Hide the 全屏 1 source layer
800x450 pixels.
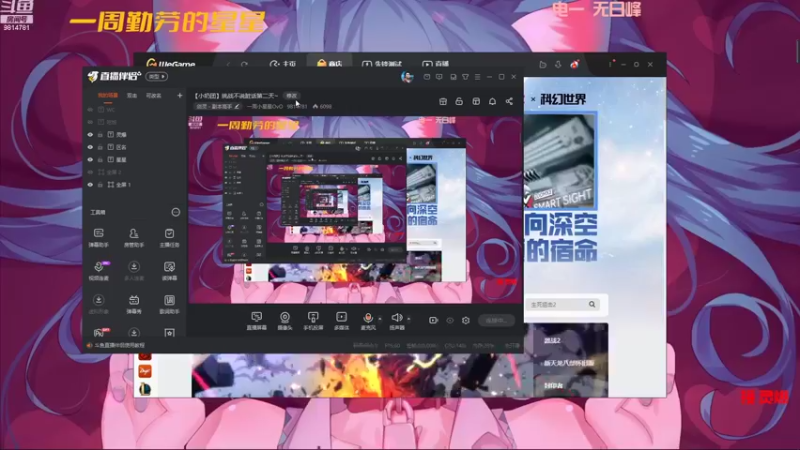point(90,185)
